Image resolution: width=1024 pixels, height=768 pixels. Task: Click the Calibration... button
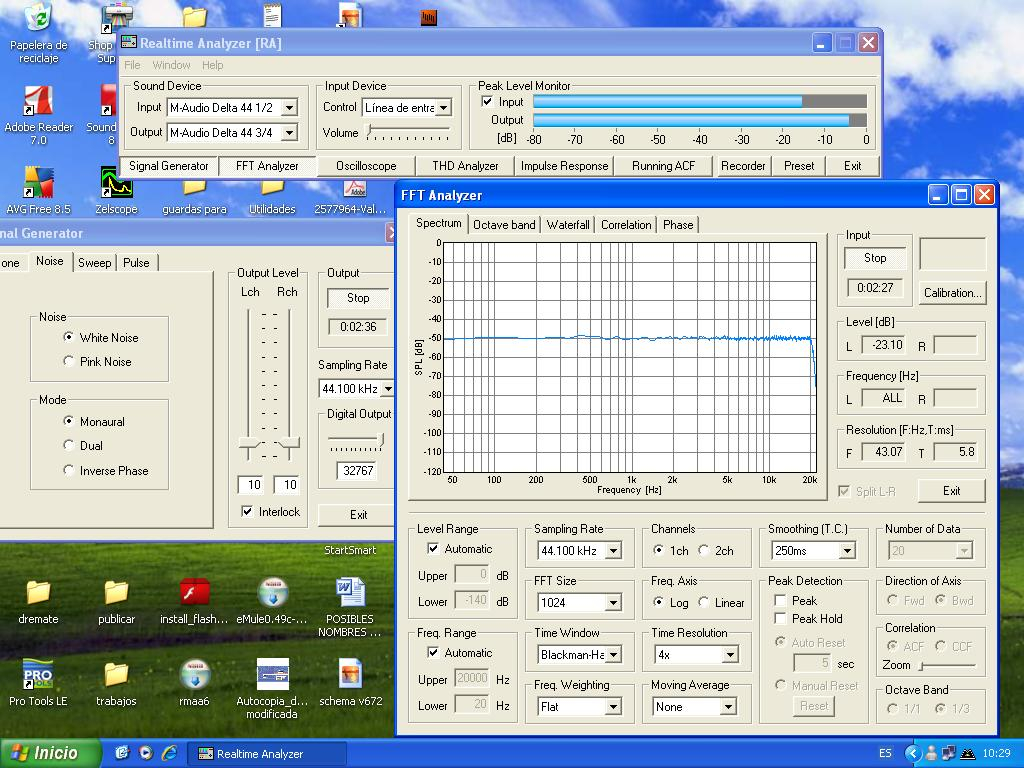[x=952, y=293]
